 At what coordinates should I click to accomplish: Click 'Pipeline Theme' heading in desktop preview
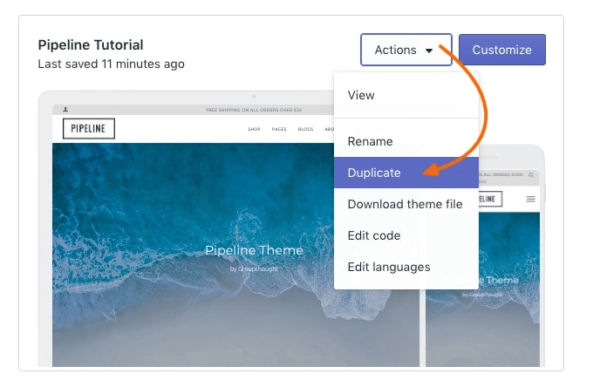pos(254,250)
